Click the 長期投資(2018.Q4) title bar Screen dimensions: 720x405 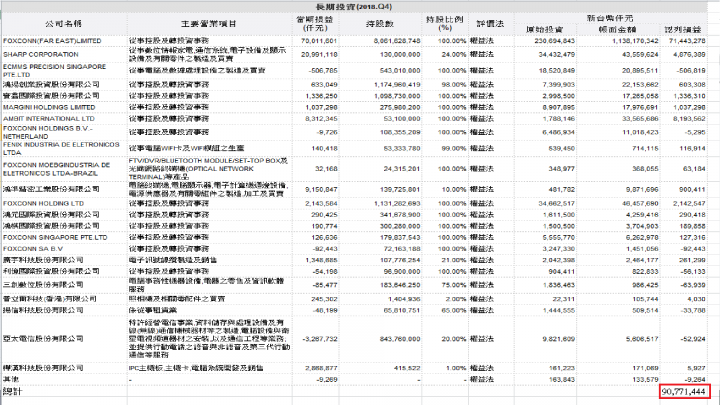click(x=354, y=7)
